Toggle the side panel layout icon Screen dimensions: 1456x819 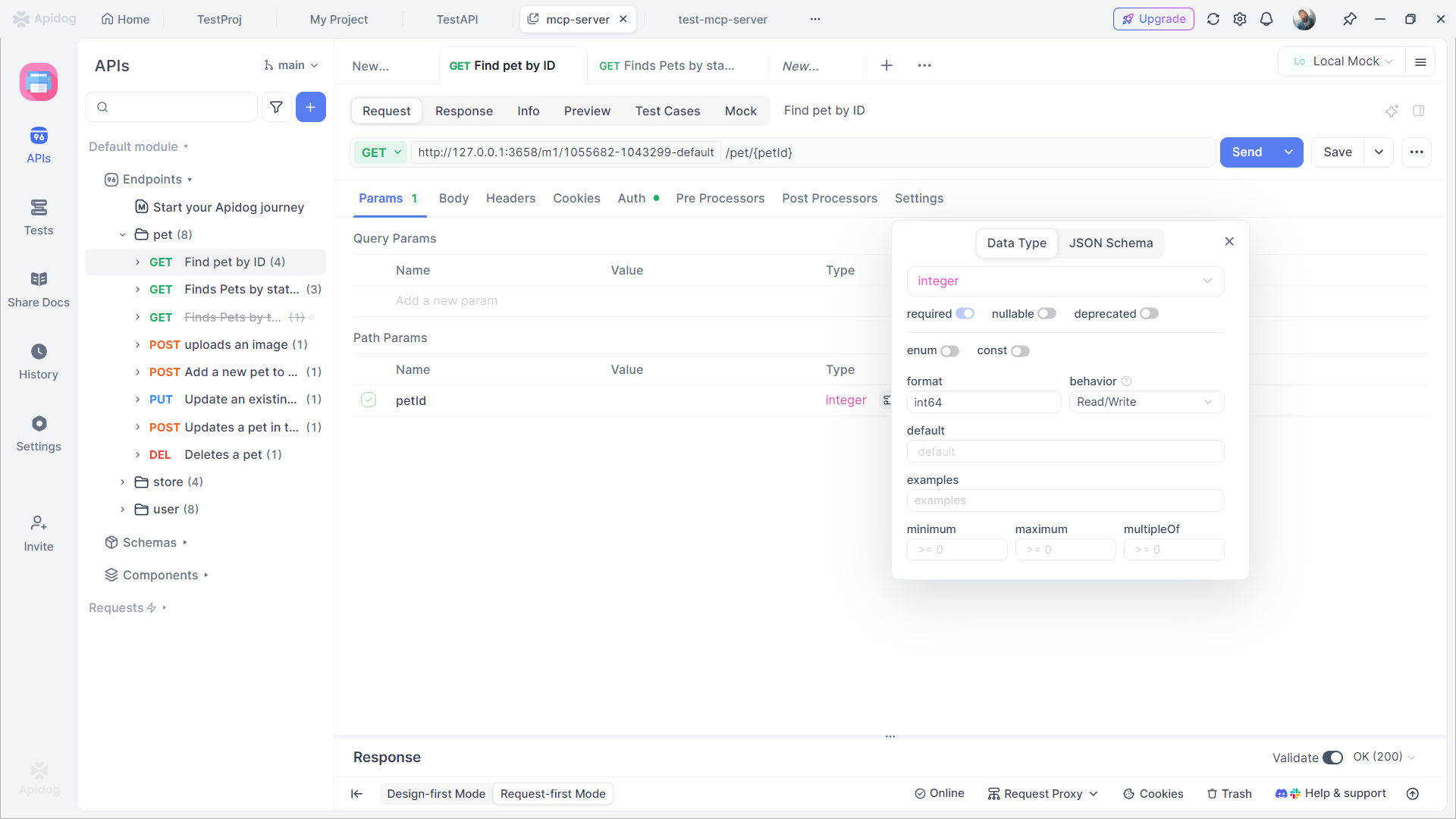click(x=1419, y=111)
